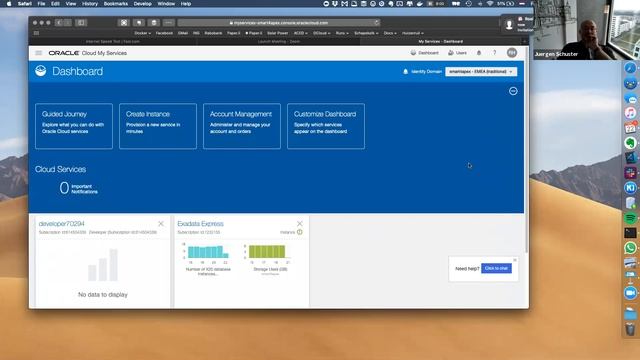Viewport: 640px width, 360px height.
Task: Open Spotify from the Dock
Action: coord(630,218)
